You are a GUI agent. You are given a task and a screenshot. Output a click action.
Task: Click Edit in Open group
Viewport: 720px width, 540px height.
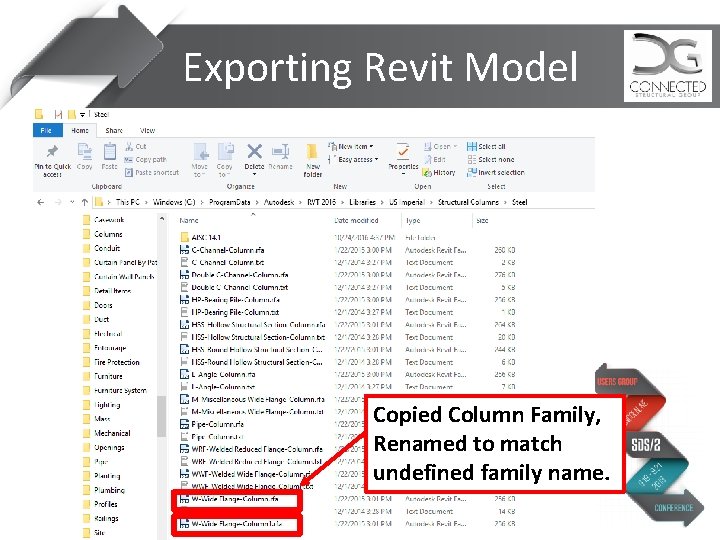(x=435, y=159)
